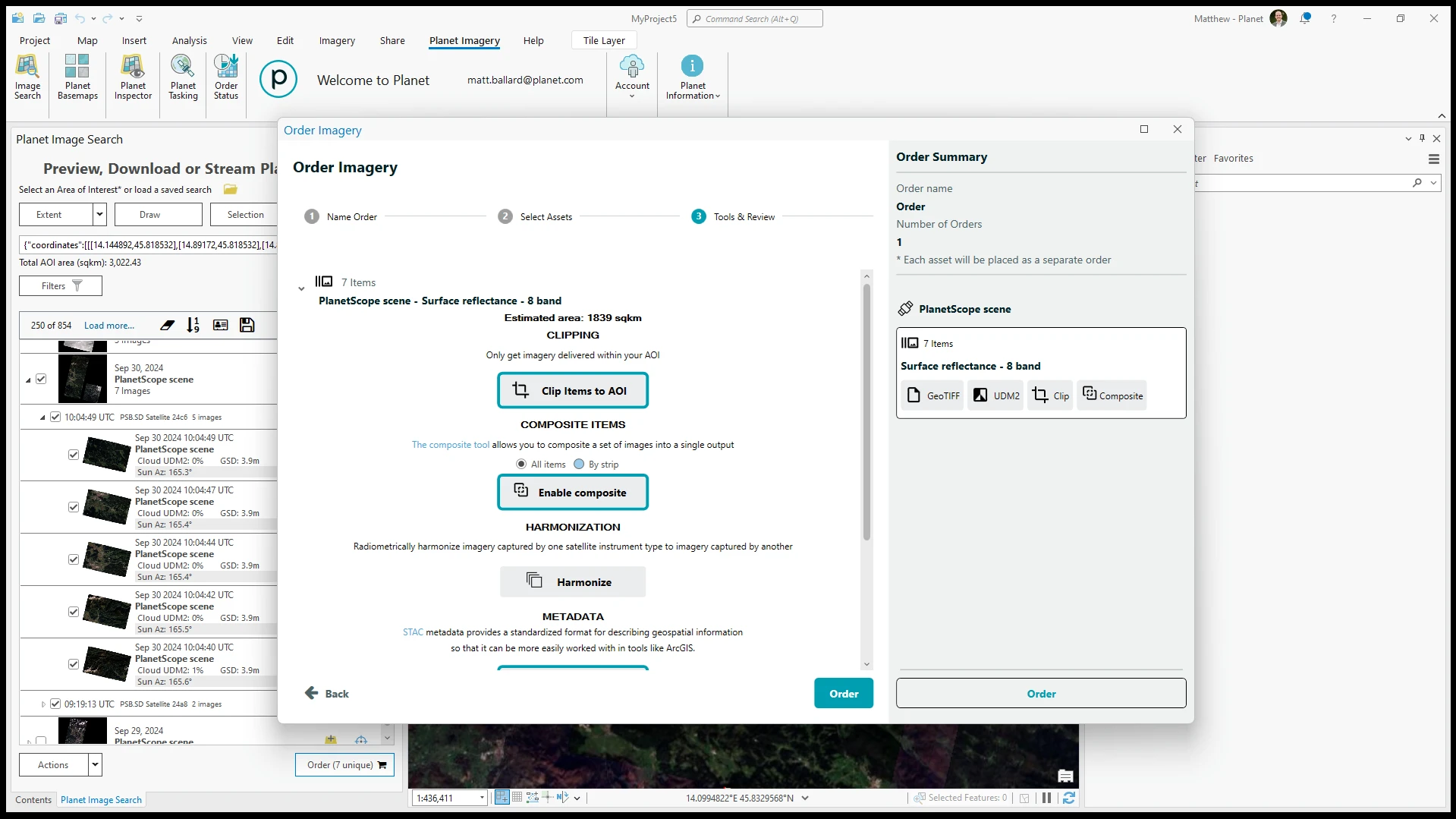Uncheck image Sep 30 2024 10:04:44 UTC
The image size is (1456, 819).
coord(73,559)
